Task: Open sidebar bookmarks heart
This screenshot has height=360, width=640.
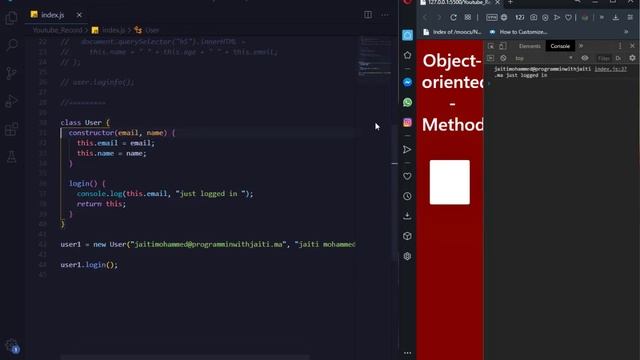Action: pyautogui.click(x=407, y=176)
